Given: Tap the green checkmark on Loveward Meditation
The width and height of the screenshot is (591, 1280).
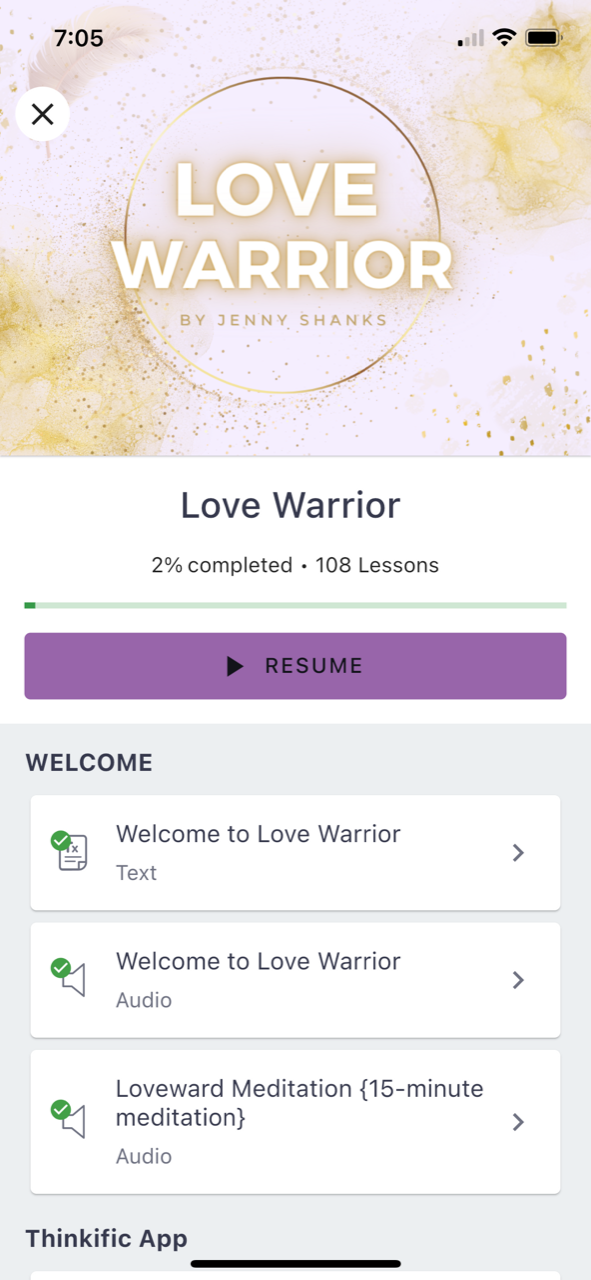Looking at the screenshot, I should 60,1109.
